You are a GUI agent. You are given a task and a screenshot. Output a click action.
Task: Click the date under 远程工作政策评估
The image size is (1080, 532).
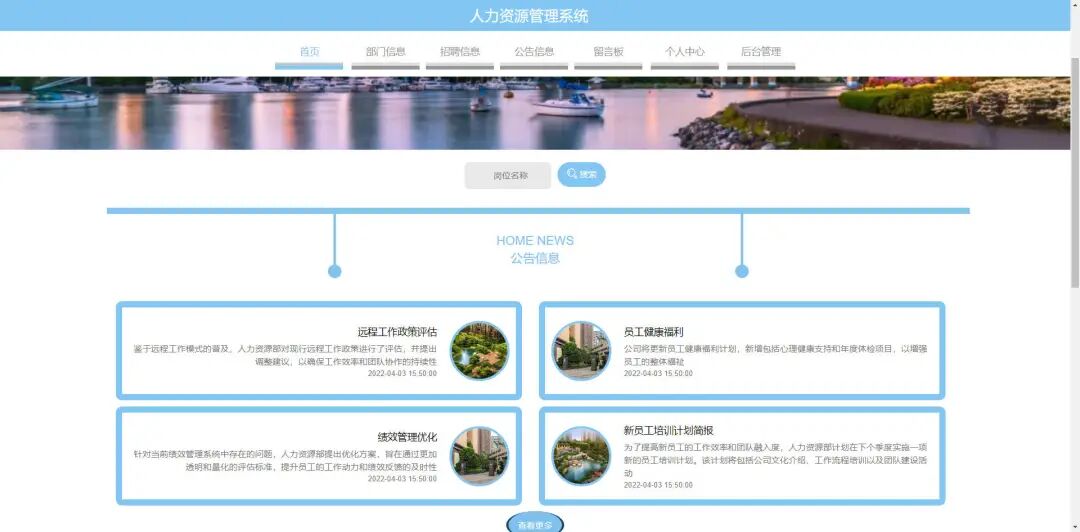402,374
